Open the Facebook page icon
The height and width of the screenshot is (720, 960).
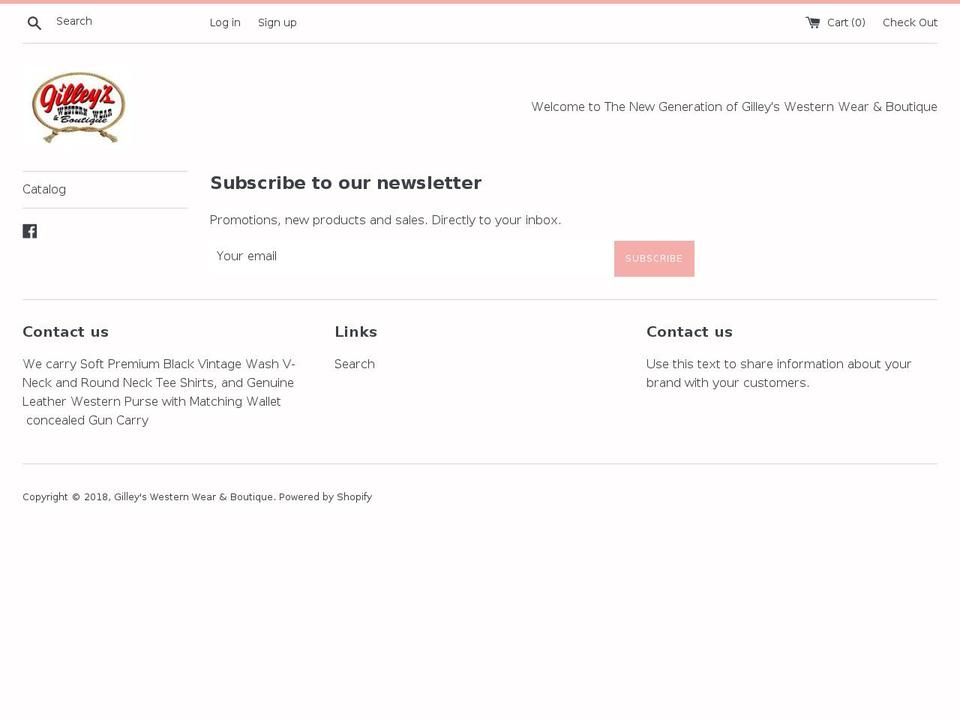[30, 231]
